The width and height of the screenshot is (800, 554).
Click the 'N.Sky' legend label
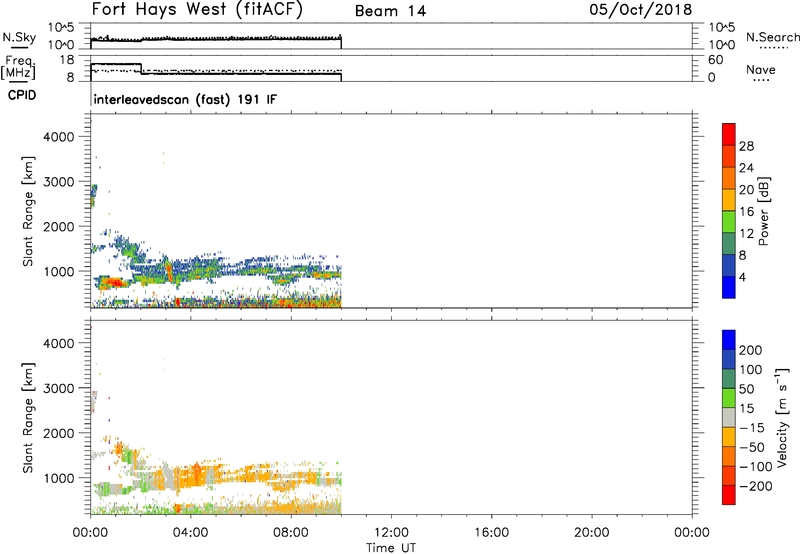[19, 37]
